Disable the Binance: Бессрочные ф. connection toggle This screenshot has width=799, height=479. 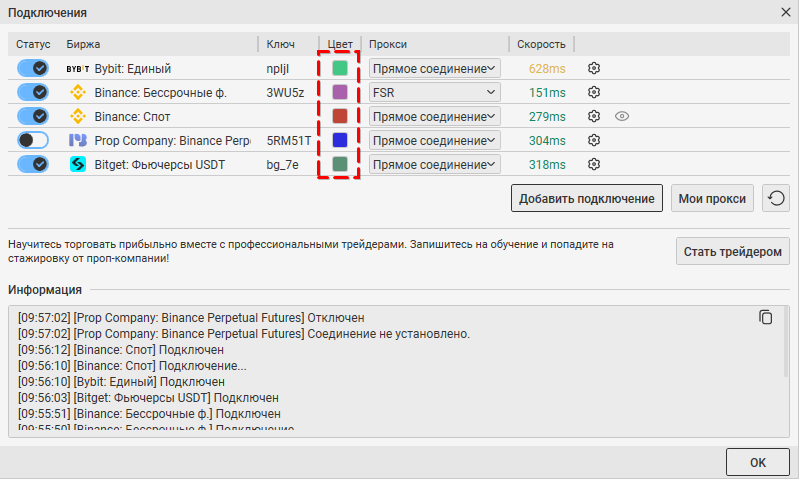click(x=33, y=92)
